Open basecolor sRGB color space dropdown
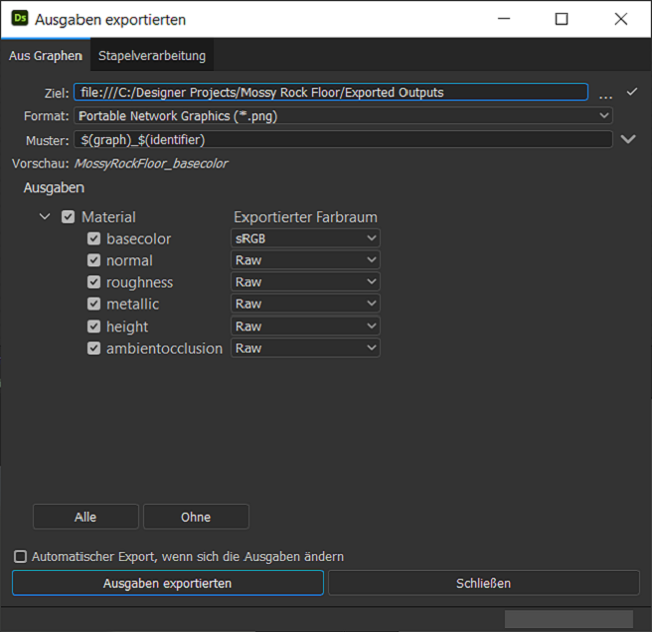652x632 pixels. [x=305, y=239]
